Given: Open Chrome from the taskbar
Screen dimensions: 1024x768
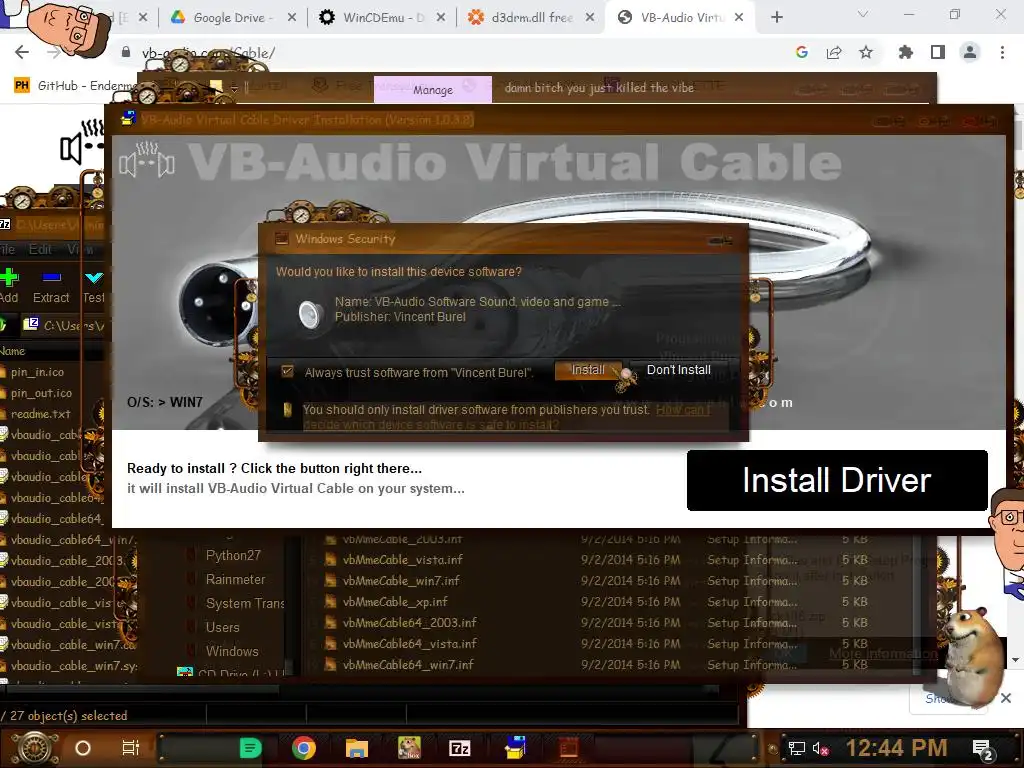Looking at the screenshot, I should [304, 748].
